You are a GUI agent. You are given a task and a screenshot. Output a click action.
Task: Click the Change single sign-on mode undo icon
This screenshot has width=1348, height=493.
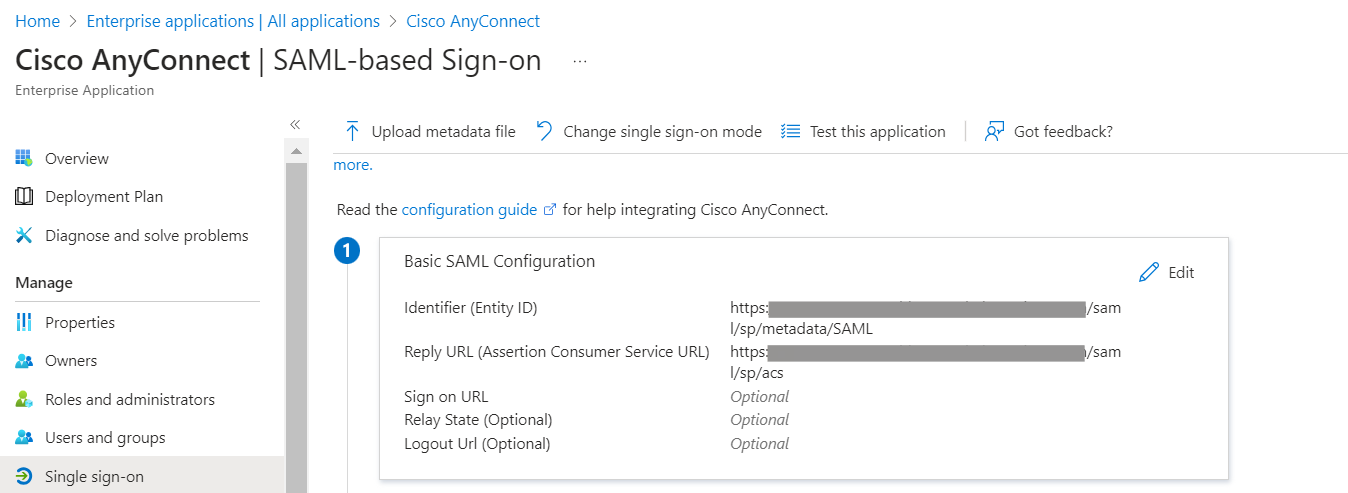[544, 131]
